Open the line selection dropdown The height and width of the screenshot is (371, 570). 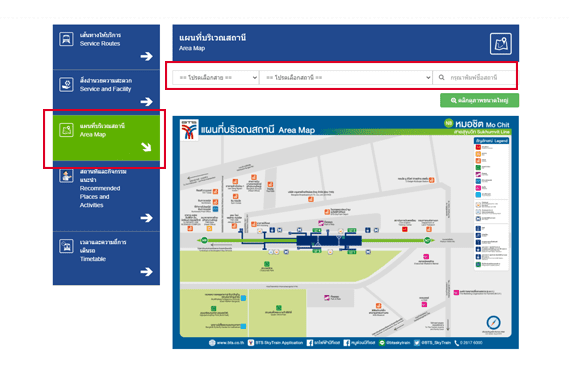point(216,77)
